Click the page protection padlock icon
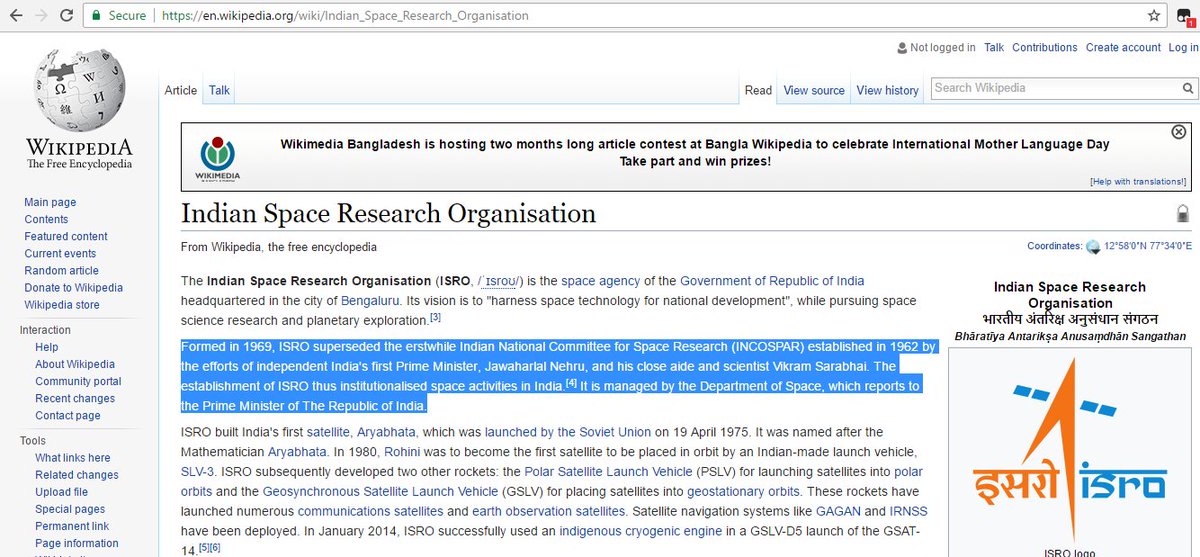Screen dimensions: 1200x557 1183,213
